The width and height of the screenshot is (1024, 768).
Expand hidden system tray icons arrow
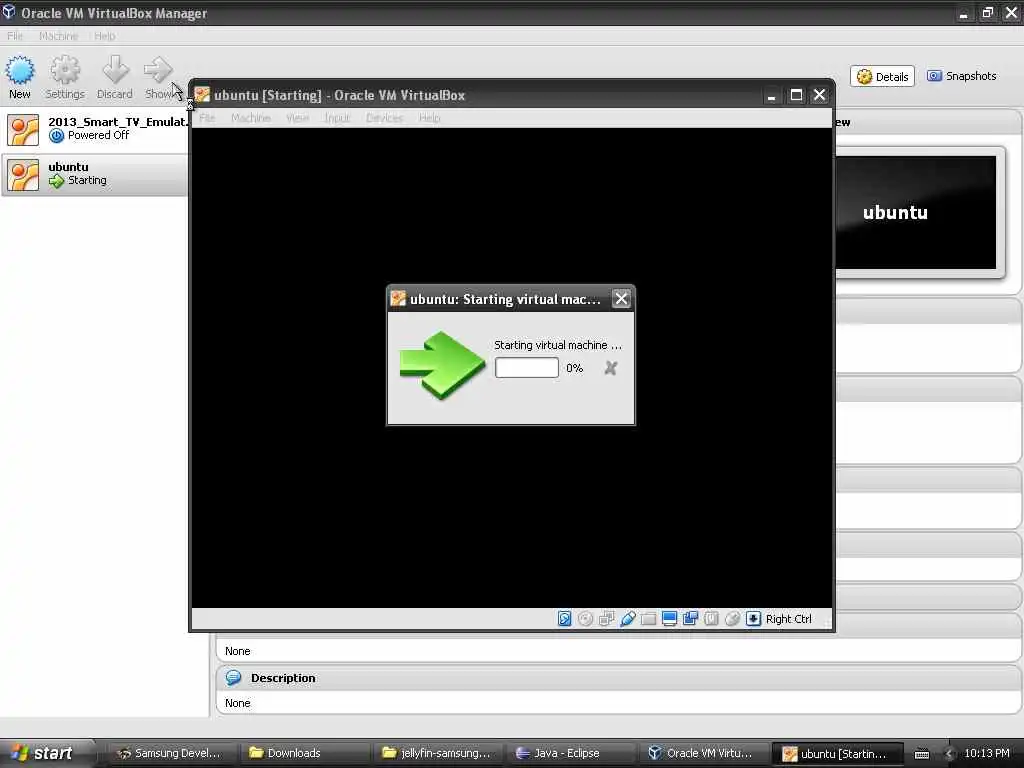(x=949, y=754)
